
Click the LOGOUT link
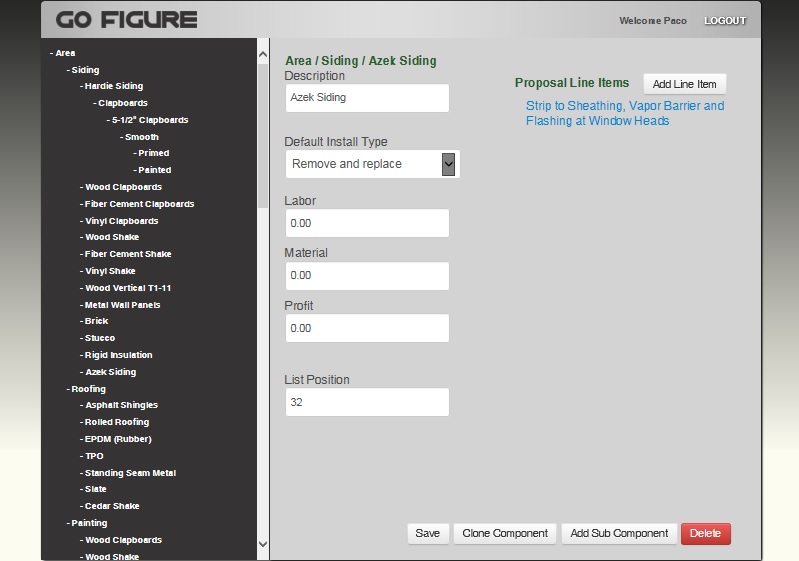pyautogui.click(x=724, y=21)
